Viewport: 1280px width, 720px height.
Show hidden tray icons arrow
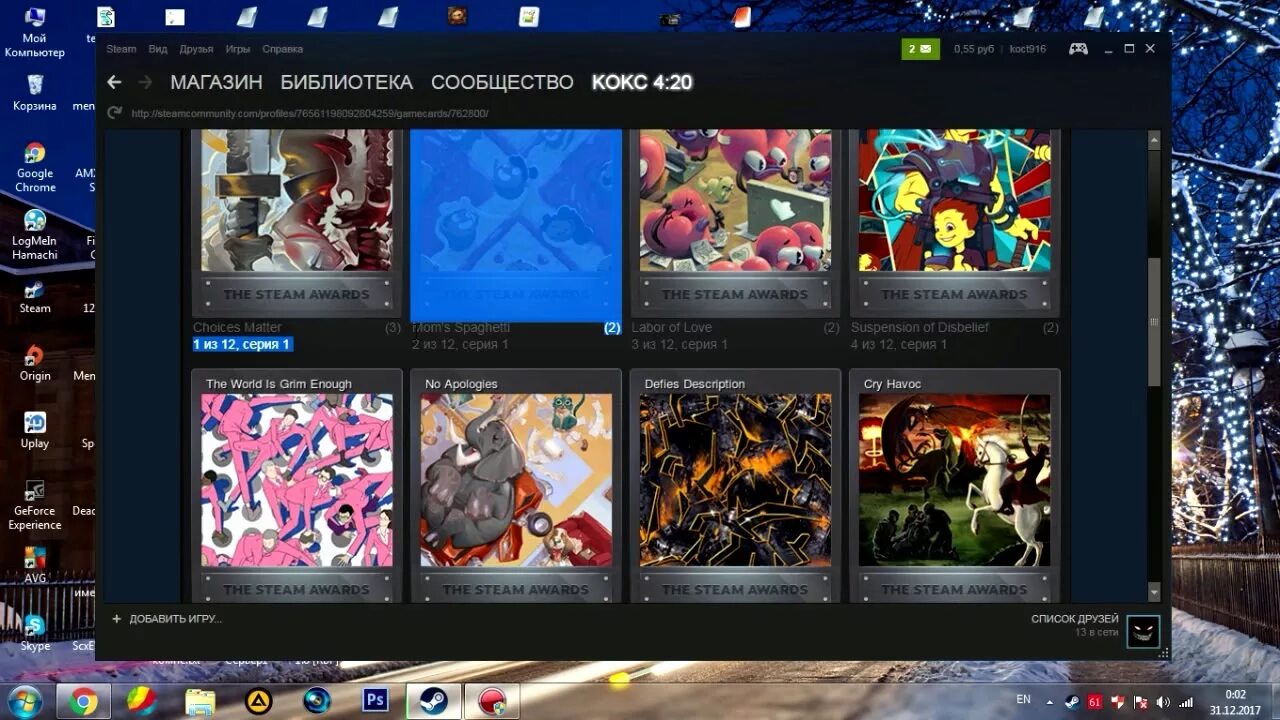1050,701
